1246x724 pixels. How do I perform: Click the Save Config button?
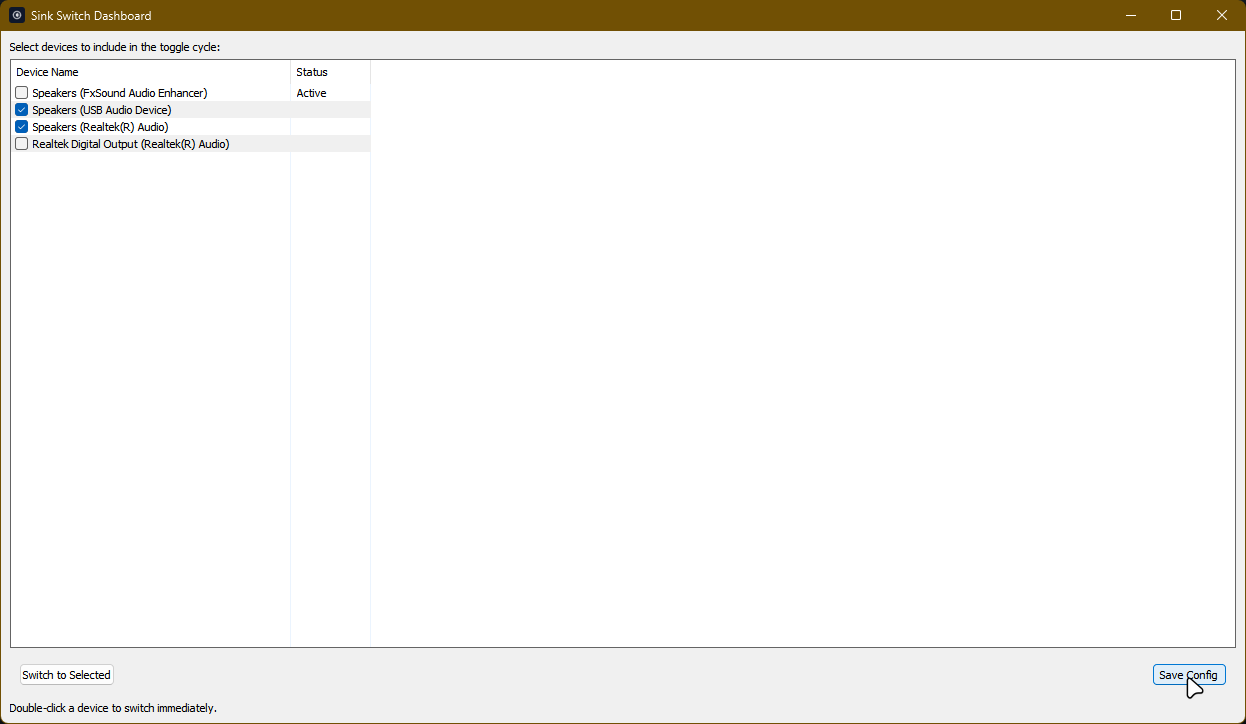[x=1189, y=674]
